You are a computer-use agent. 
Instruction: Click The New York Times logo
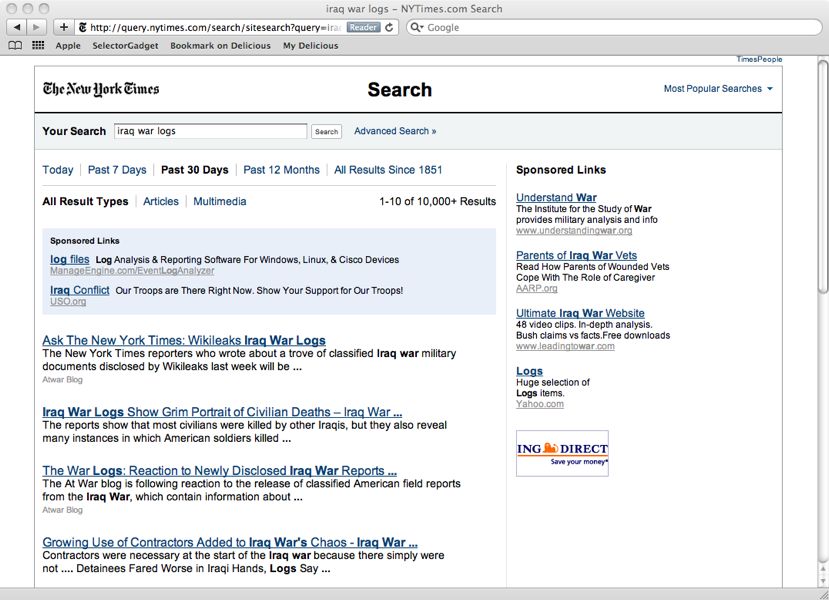coord(101,89)
